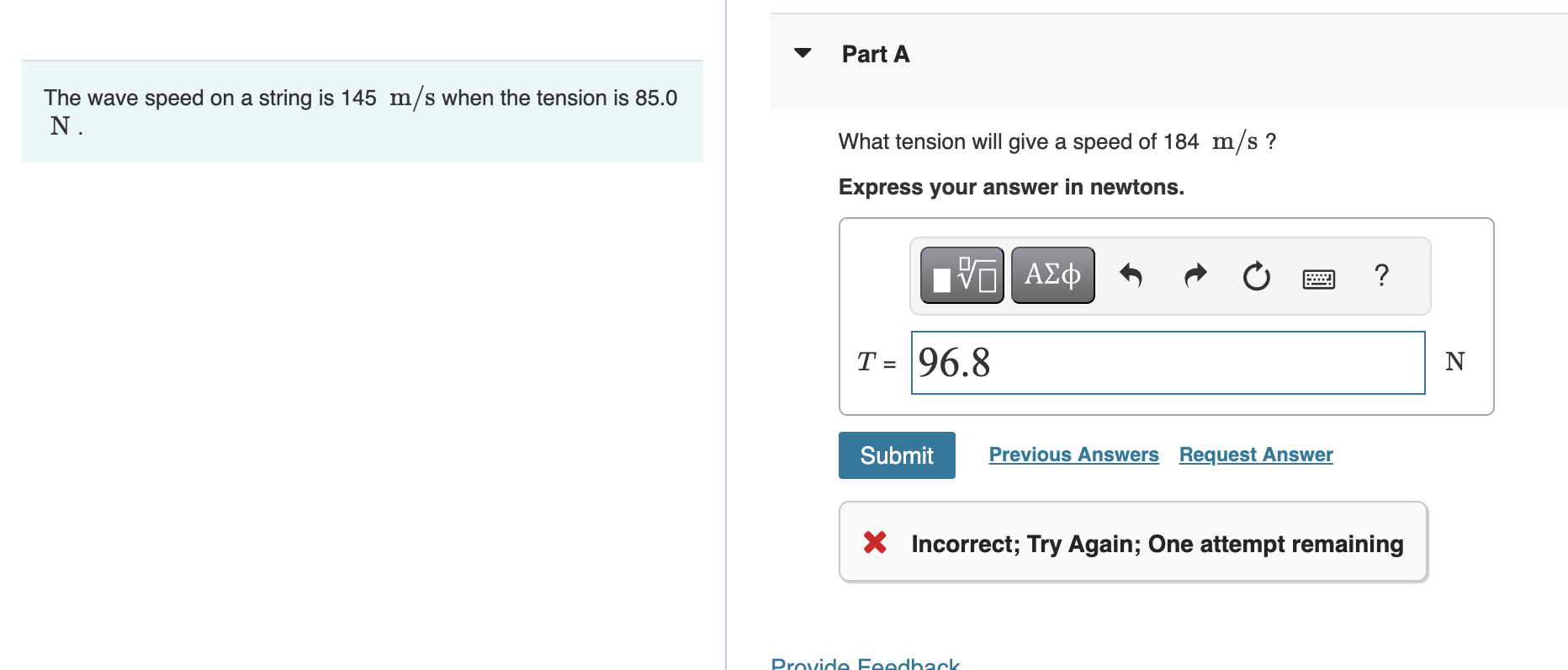Open the math template palette icon
The width and height of the screenshot is (1568, 670).
tap(961, 274)
